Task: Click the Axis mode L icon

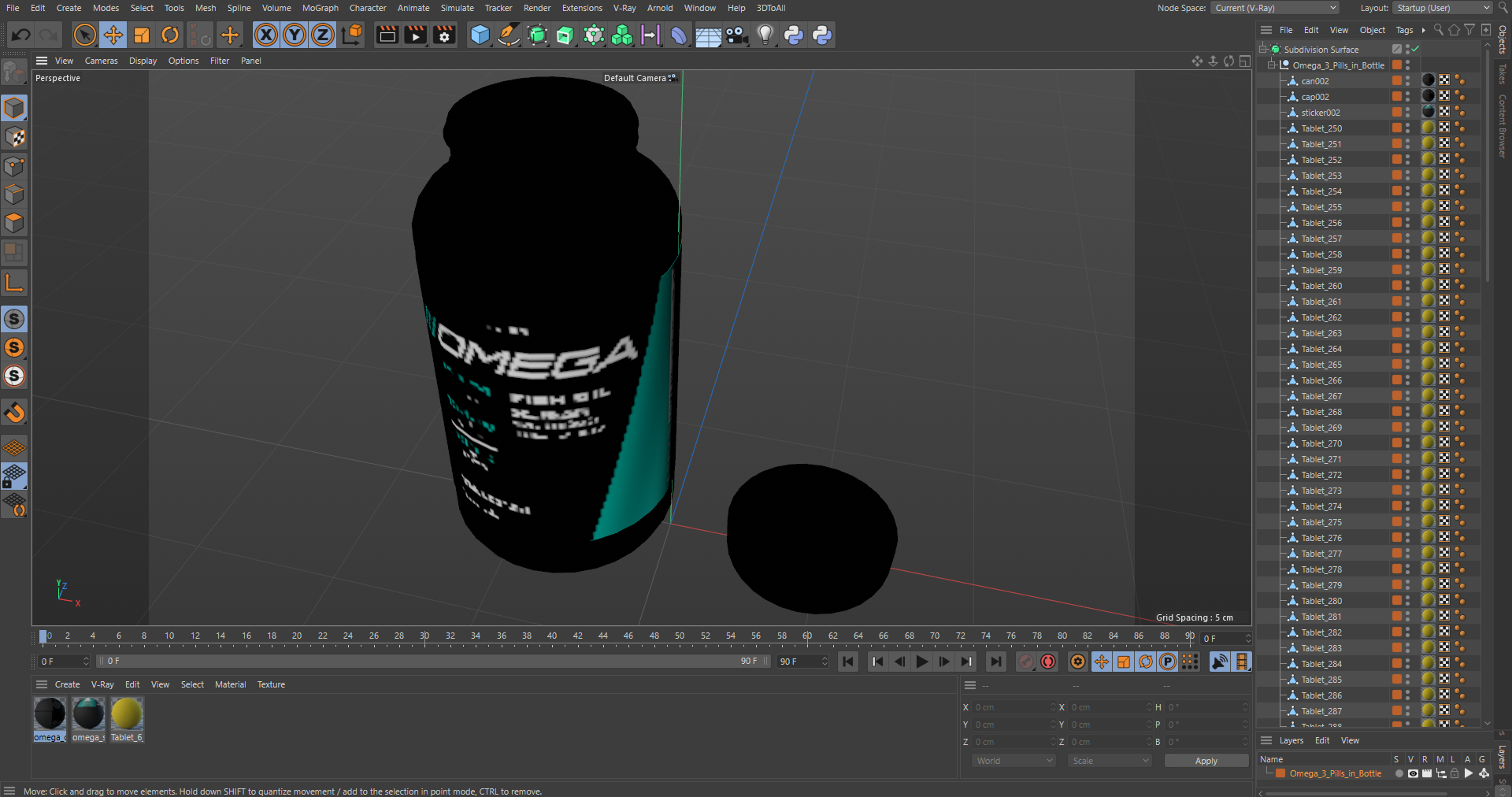Action: pyautogui.click(x=14, y=283)
